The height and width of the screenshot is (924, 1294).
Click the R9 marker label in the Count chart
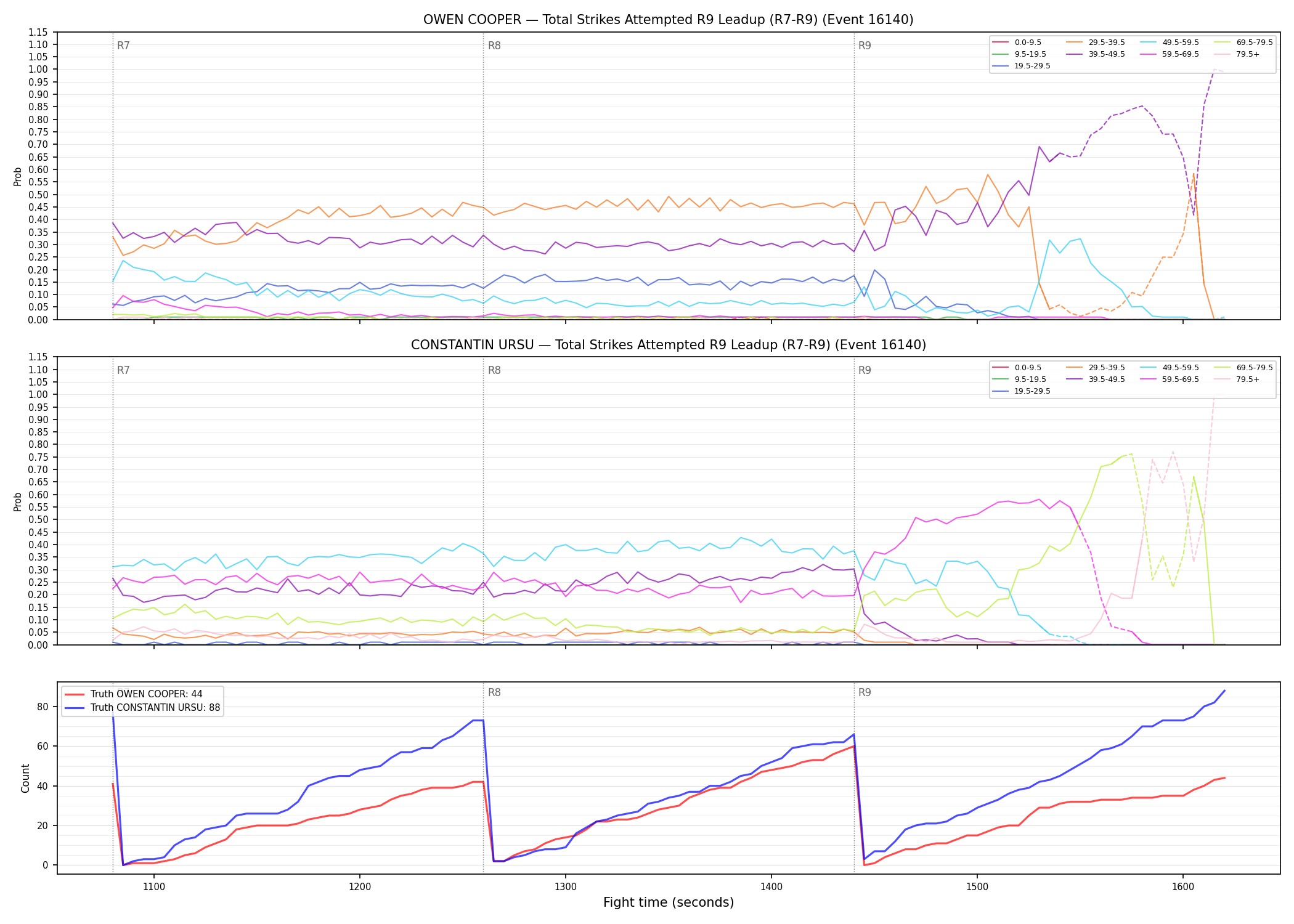tap(865, 692)
